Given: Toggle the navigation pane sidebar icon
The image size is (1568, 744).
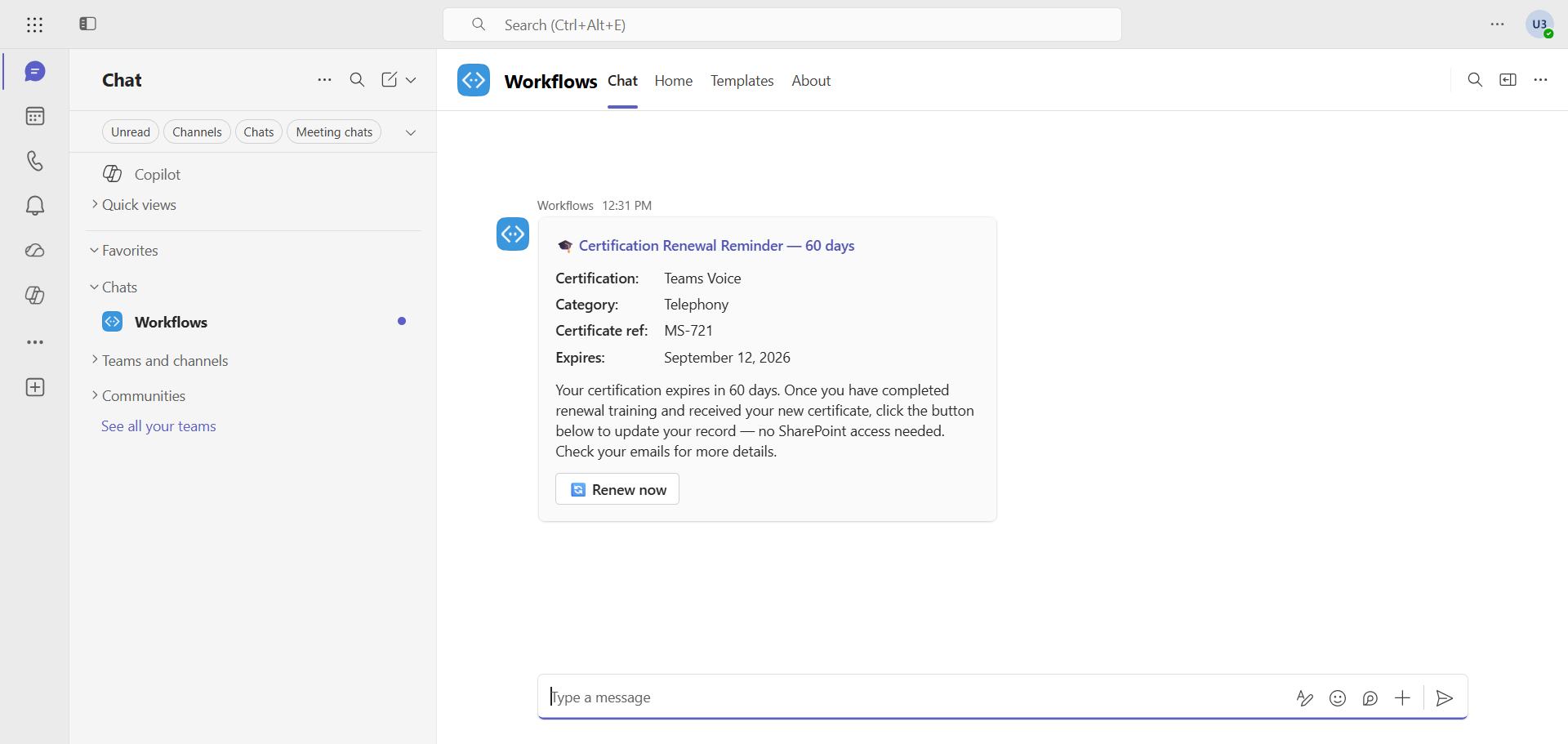Looking at the screenshot, I should pos(88,24).
